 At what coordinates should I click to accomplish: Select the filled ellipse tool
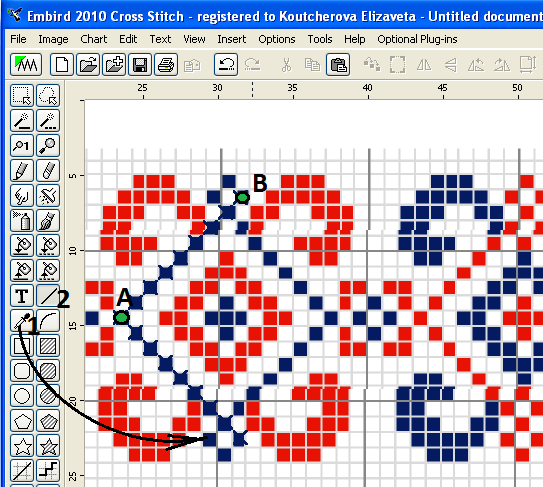click(x=48, y=396)
